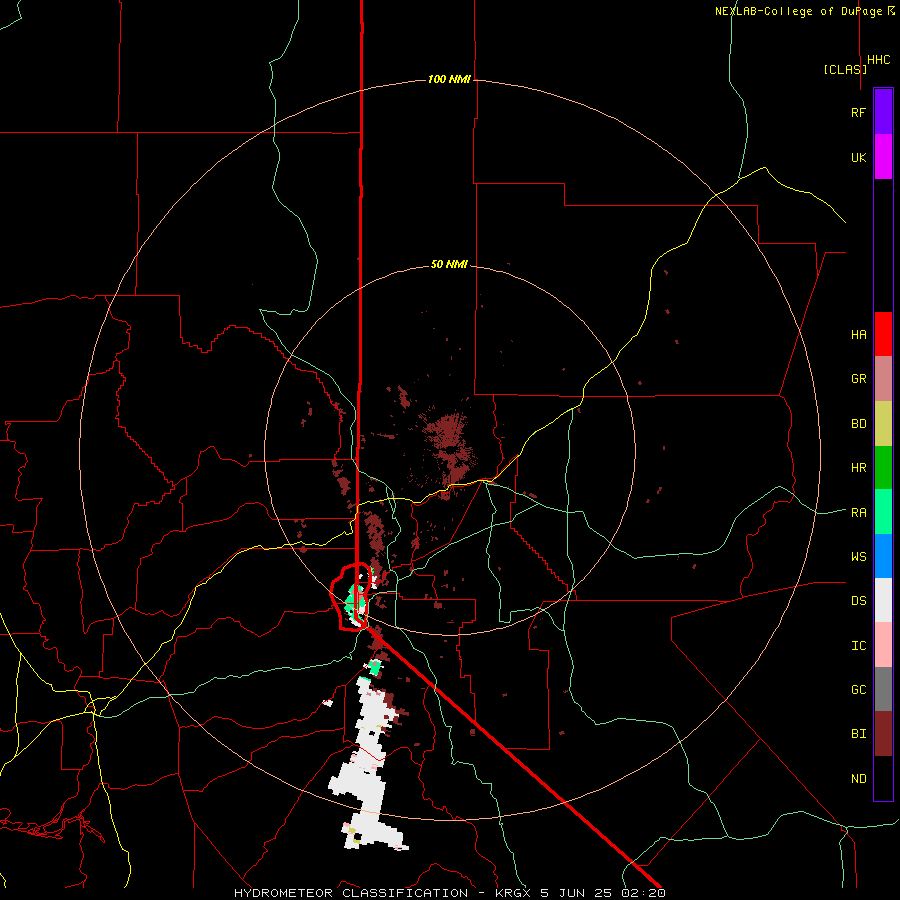Click the 100 NMI range ring label
Screen dimensions: 900x900
pyautogui.click(x=449, y=79)
